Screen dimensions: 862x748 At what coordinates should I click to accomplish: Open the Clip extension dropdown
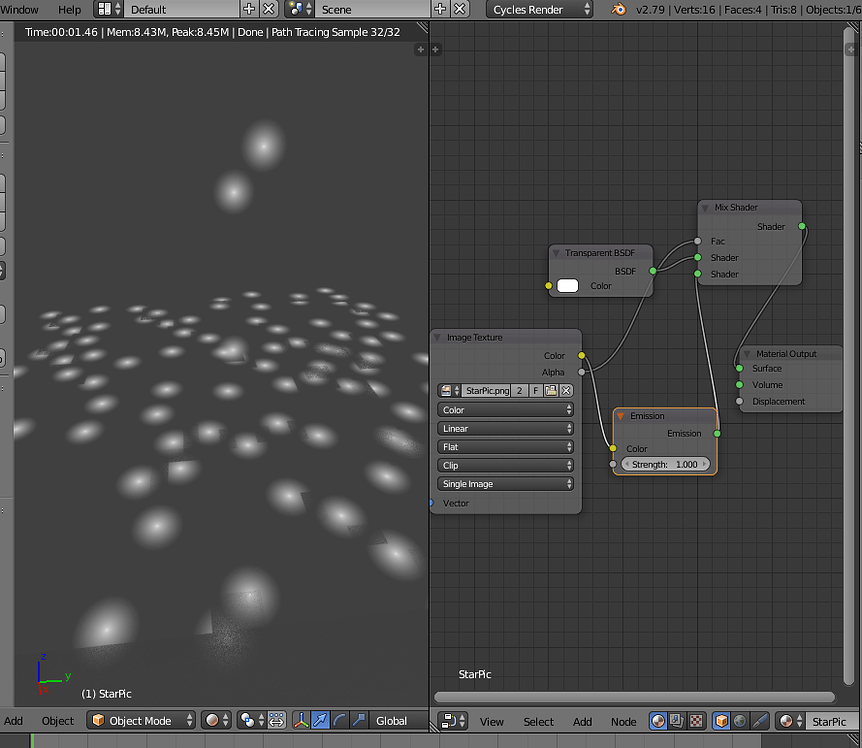tap(506, 466)
